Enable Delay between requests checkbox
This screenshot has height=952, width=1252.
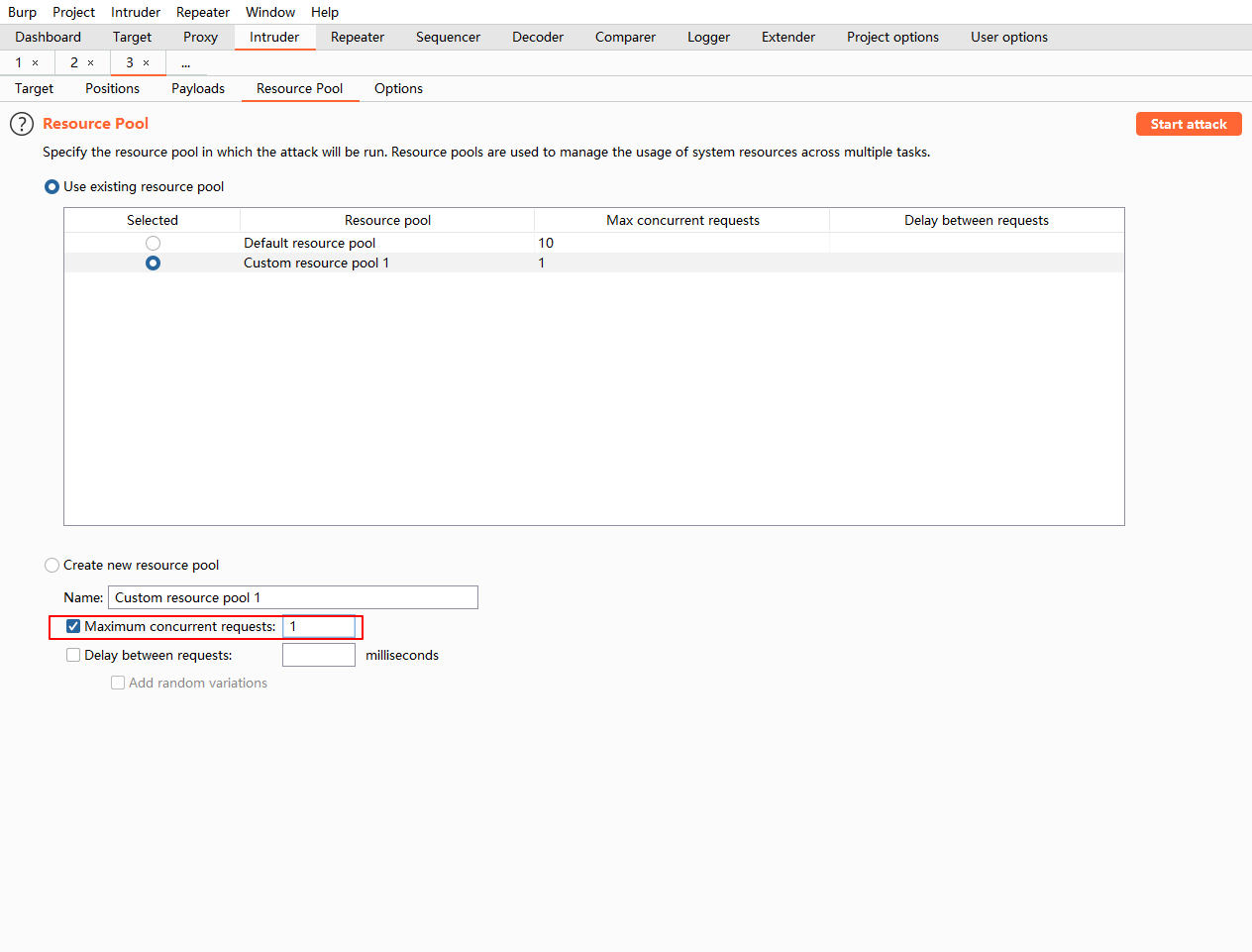(x=73, y=655)
